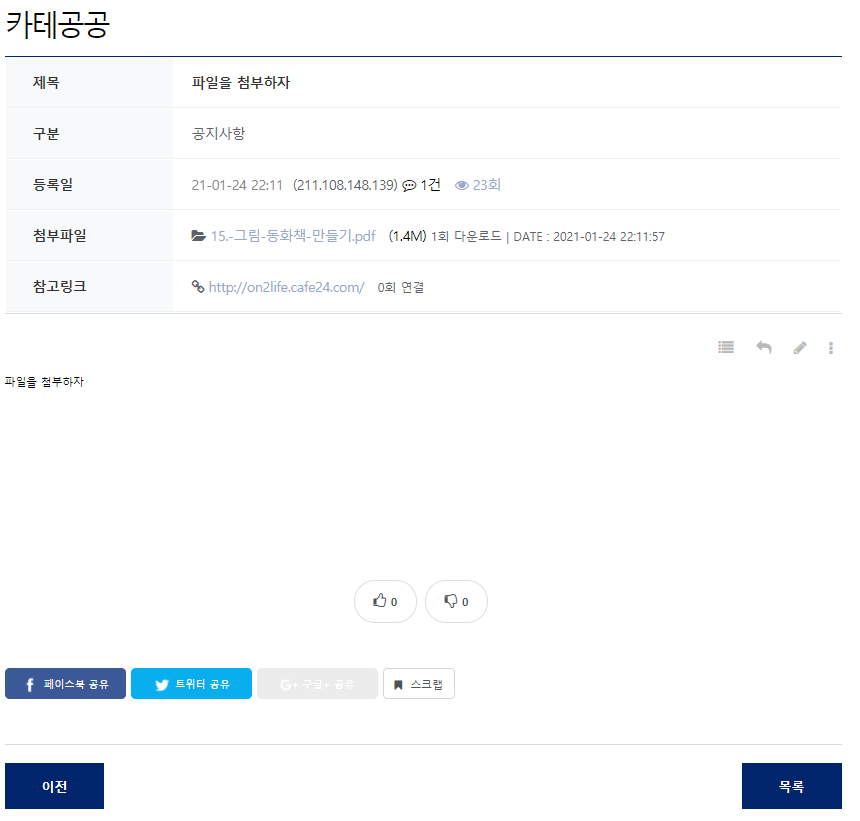Click the comment bubble icon showing 1건
Image resolution: width=860 pixels, height=821 pixels.
(x=409, y=185)
